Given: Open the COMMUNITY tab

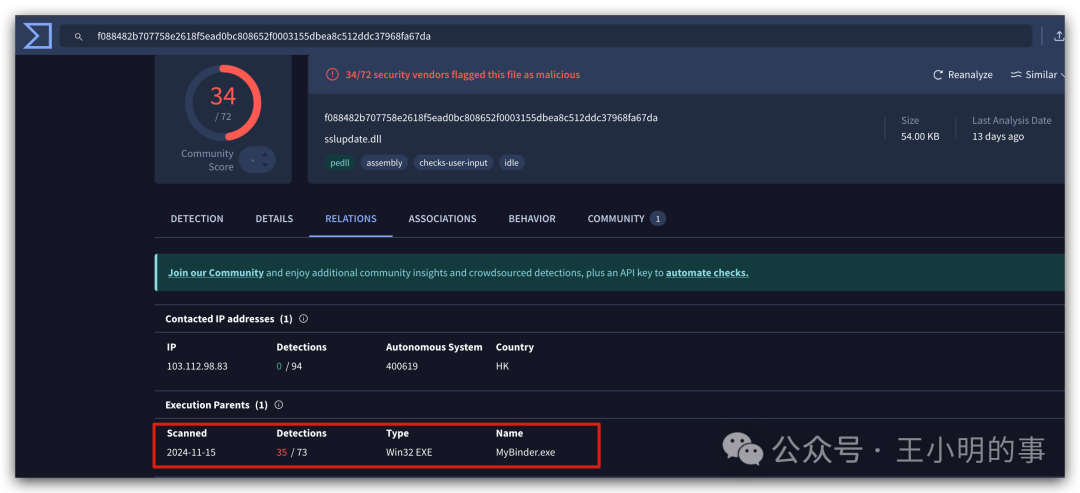Looking at the screenshot, I should (626, 218).
